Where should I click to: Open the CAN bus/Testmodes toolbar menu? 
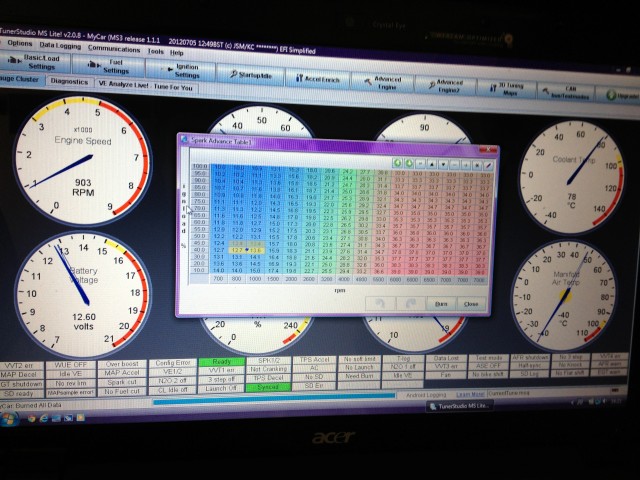[565, 92]
